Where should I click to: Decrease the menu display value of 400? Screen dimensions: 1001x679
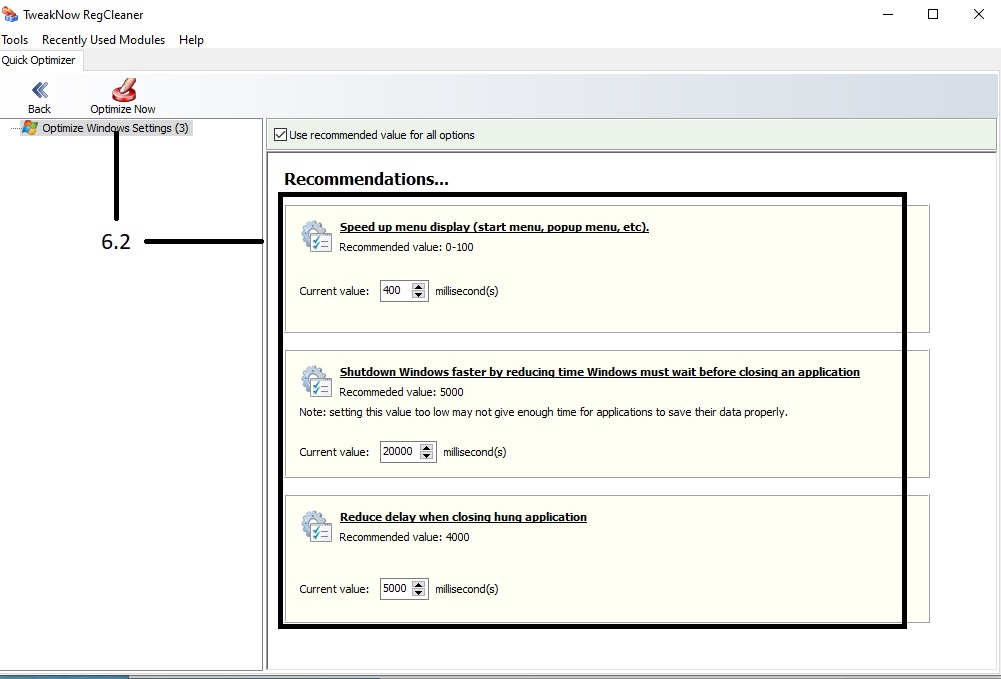tap(419, 295)
